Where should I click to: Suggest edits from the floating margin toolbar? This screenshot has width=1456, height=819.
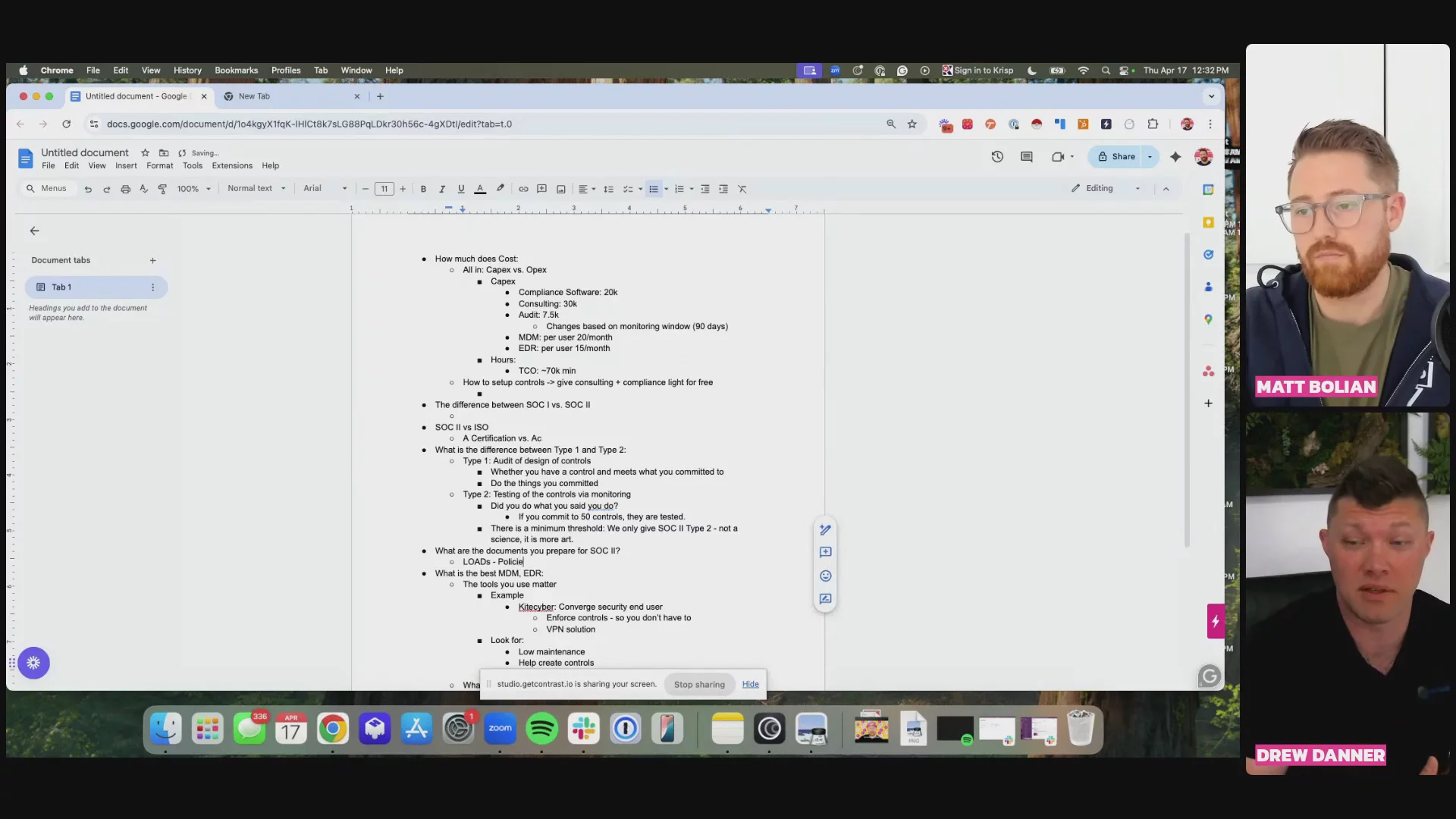(826, 599)
